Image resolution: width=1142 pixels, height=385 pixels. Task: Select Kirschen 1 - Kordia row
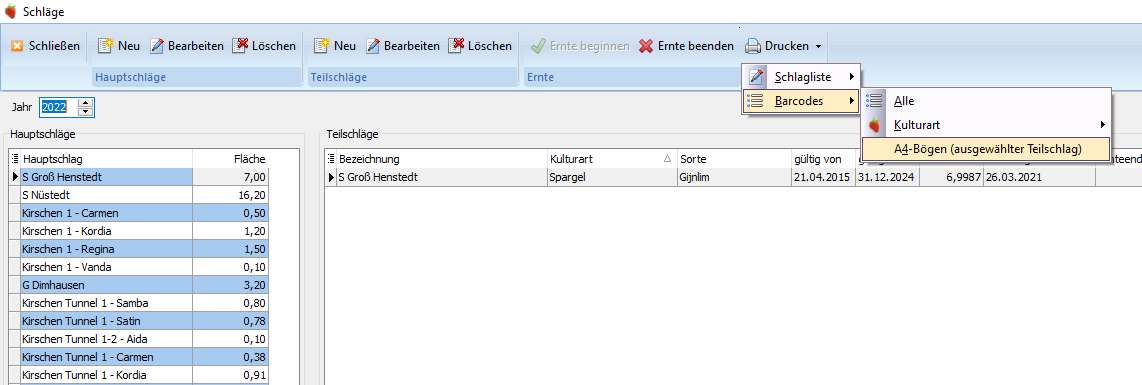(138, 231)
